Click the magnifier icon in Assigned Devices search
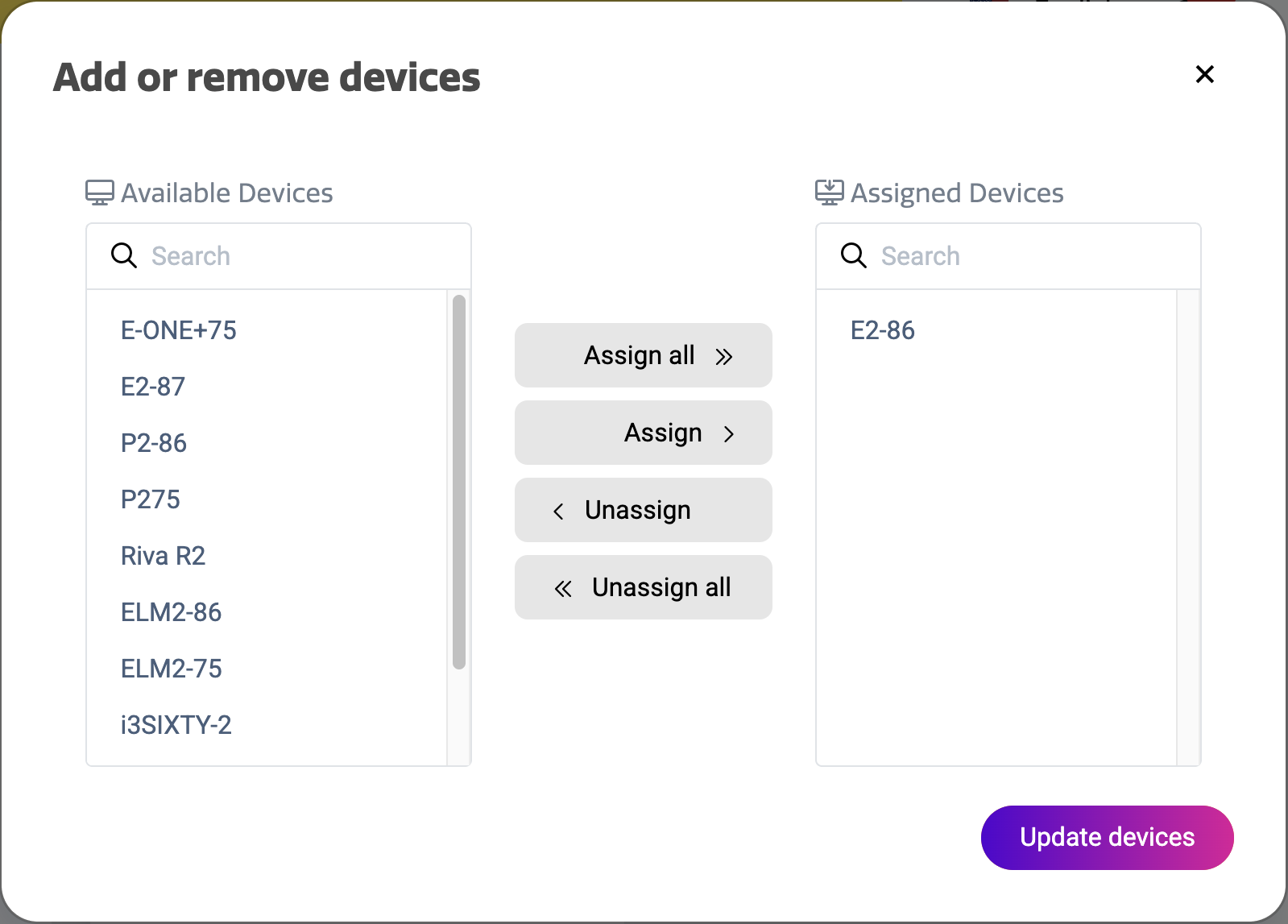1288x924 pixels. [852, 255]
